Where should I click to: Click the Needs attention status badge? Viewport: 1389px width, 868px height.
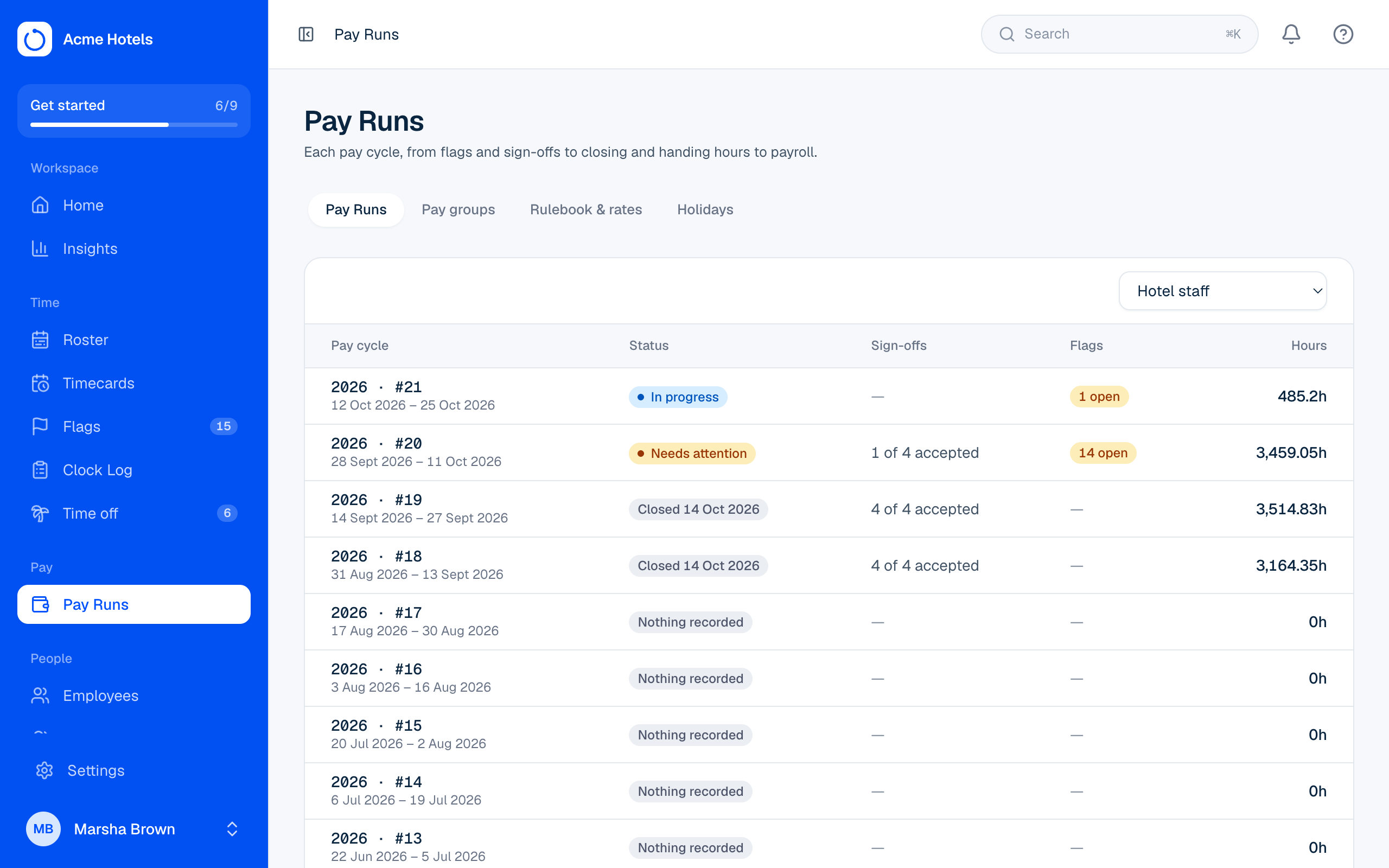(692, 454)
